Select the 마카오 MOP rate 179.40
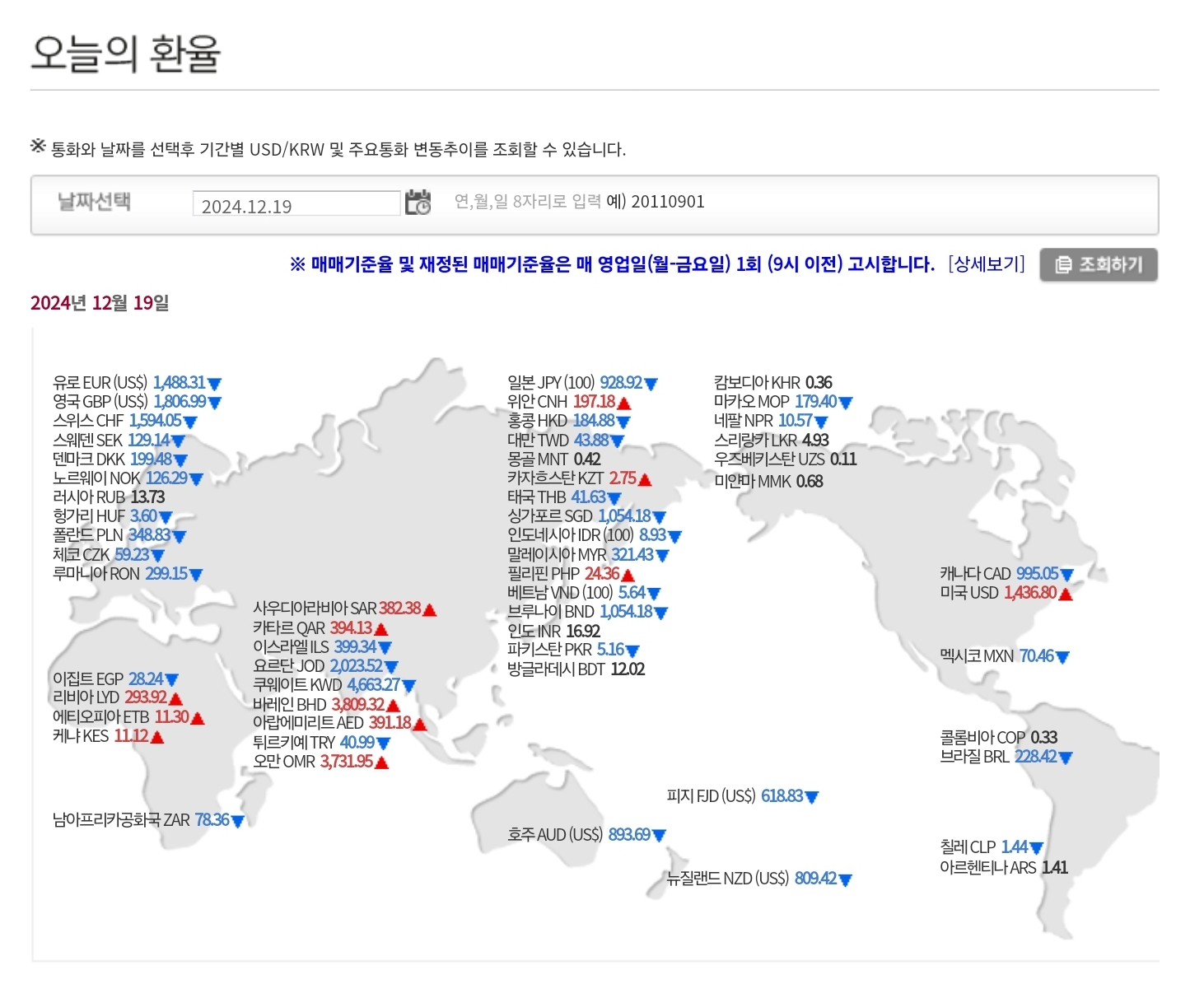The image size is (1204, 984). [x=816, y=402]
